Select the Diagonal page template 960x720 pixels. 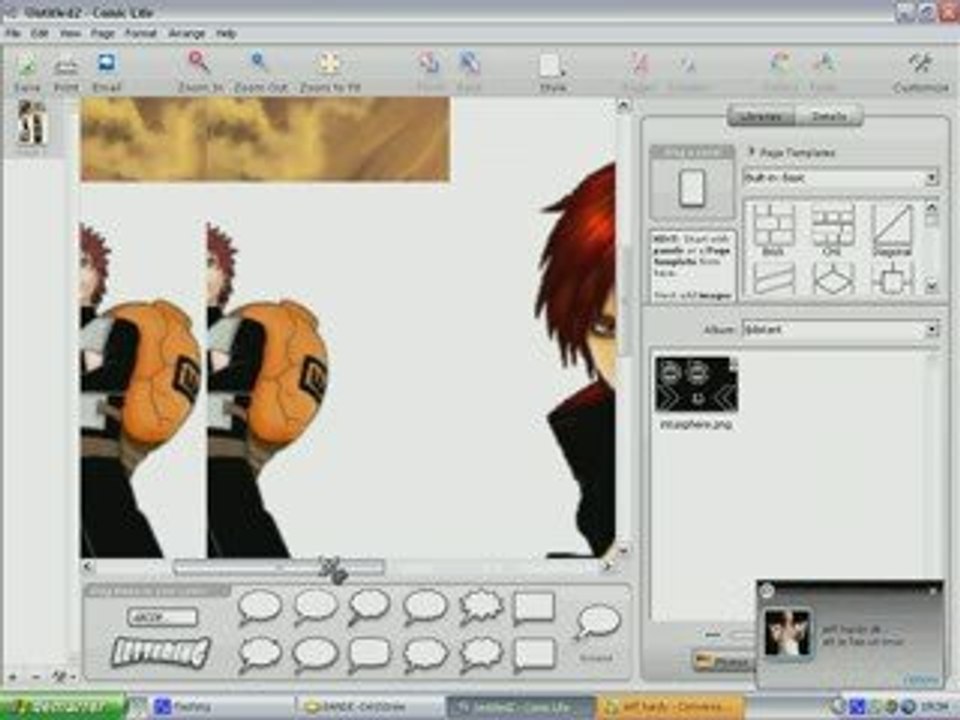coord(891,230)
